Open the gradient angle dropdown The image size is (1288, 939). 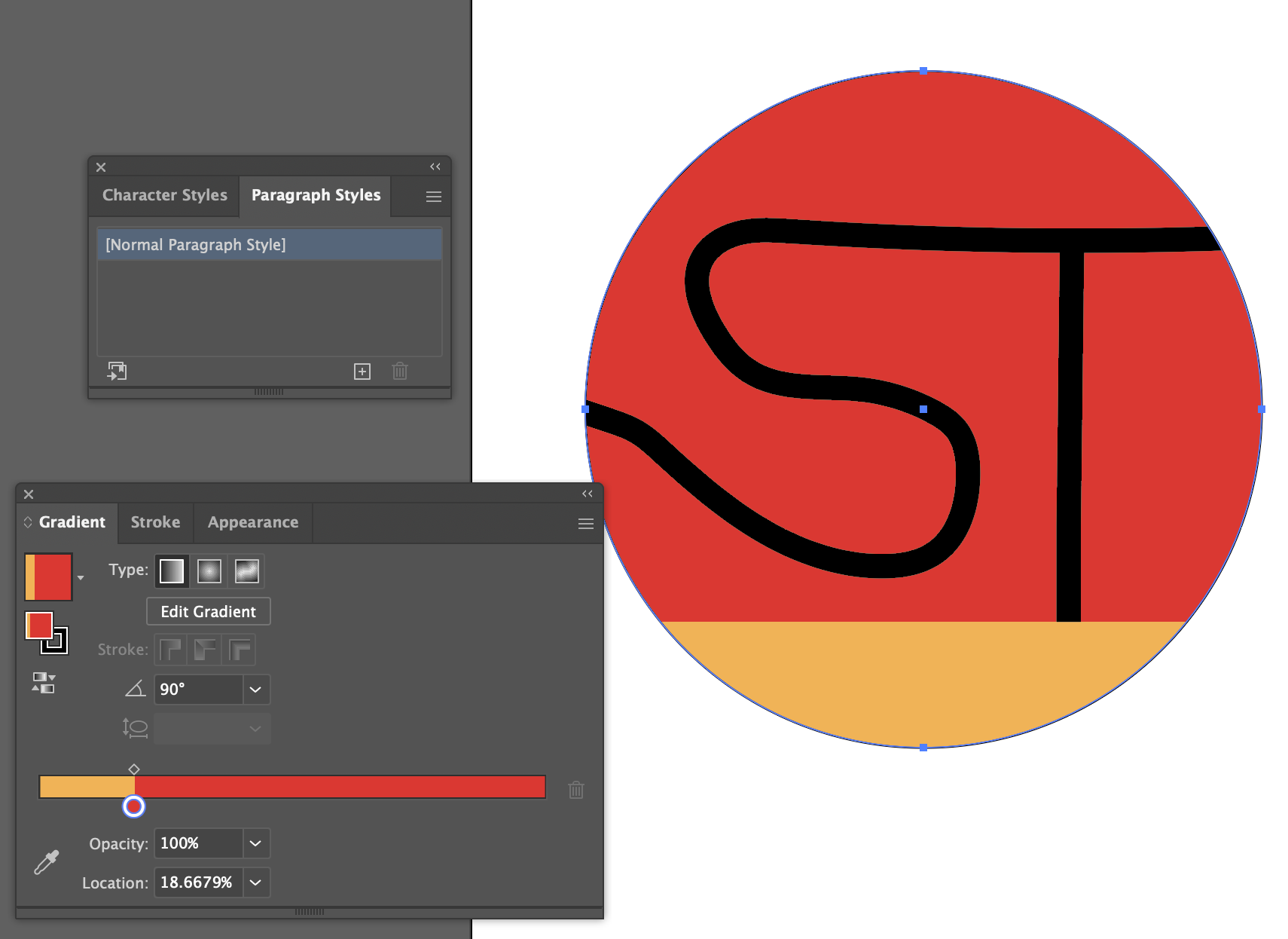pos(255,689)
